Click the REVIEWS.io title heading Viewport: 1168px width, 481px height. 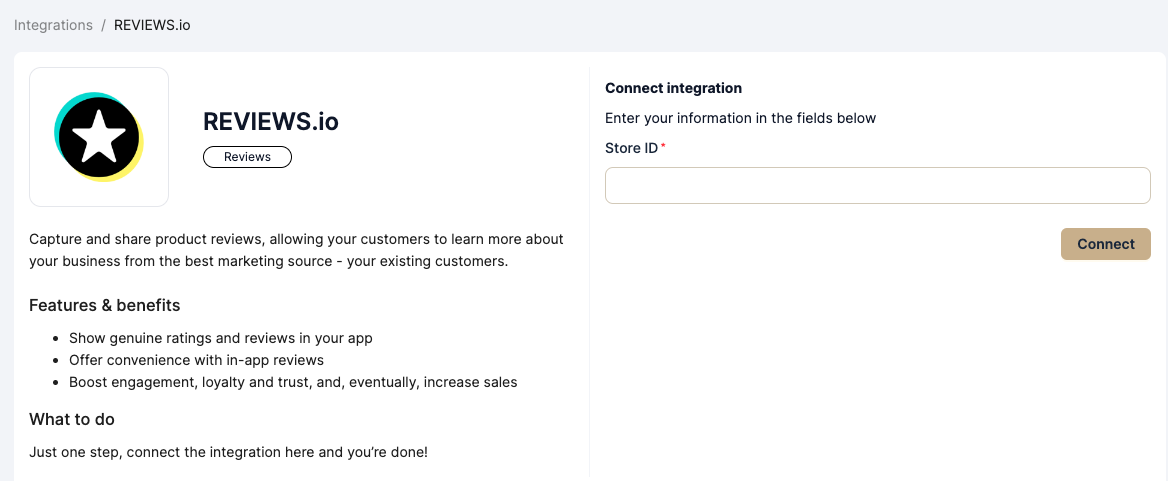(x=270, y=122)
